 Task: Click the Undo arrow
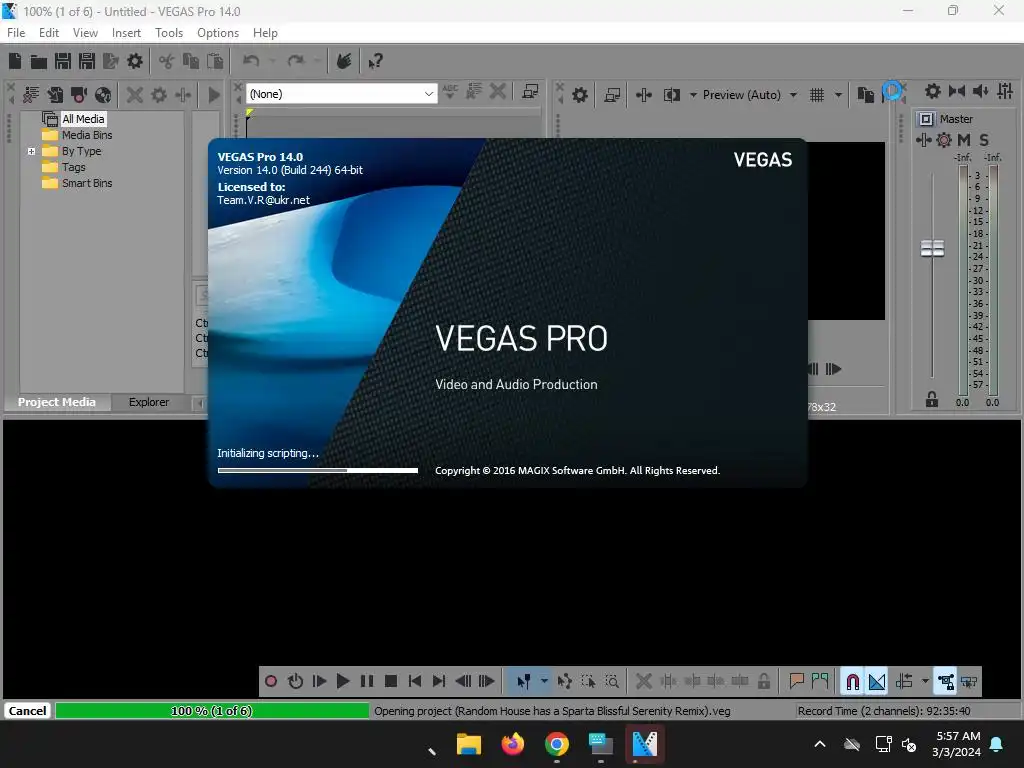251,61
